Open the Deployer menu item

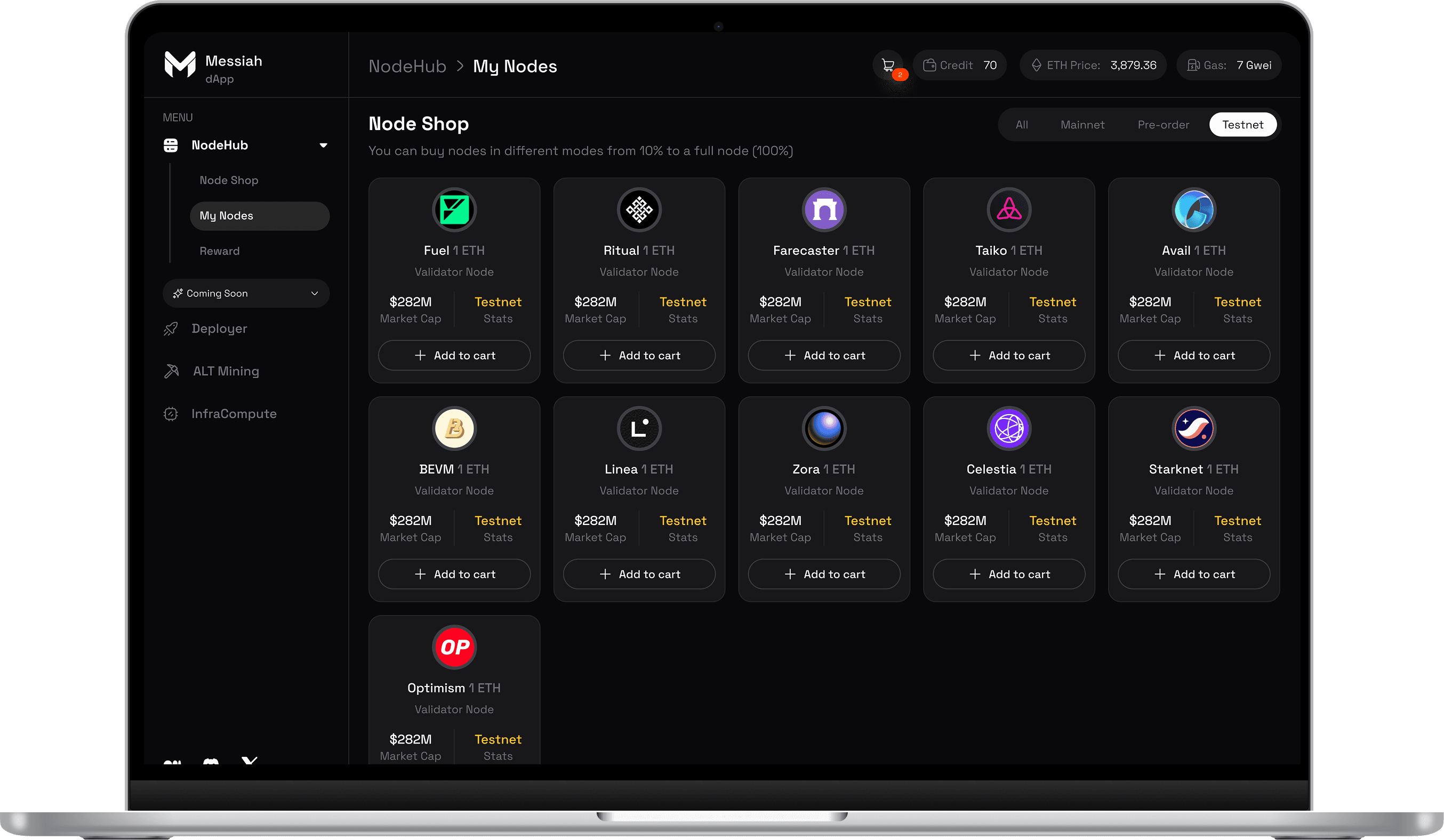pos(219,329)
